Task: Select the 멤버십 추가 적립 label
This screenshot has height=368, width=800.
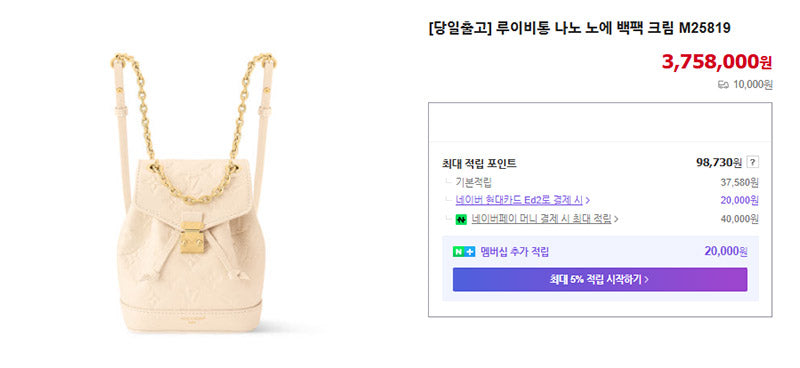Action: [515, 252]
